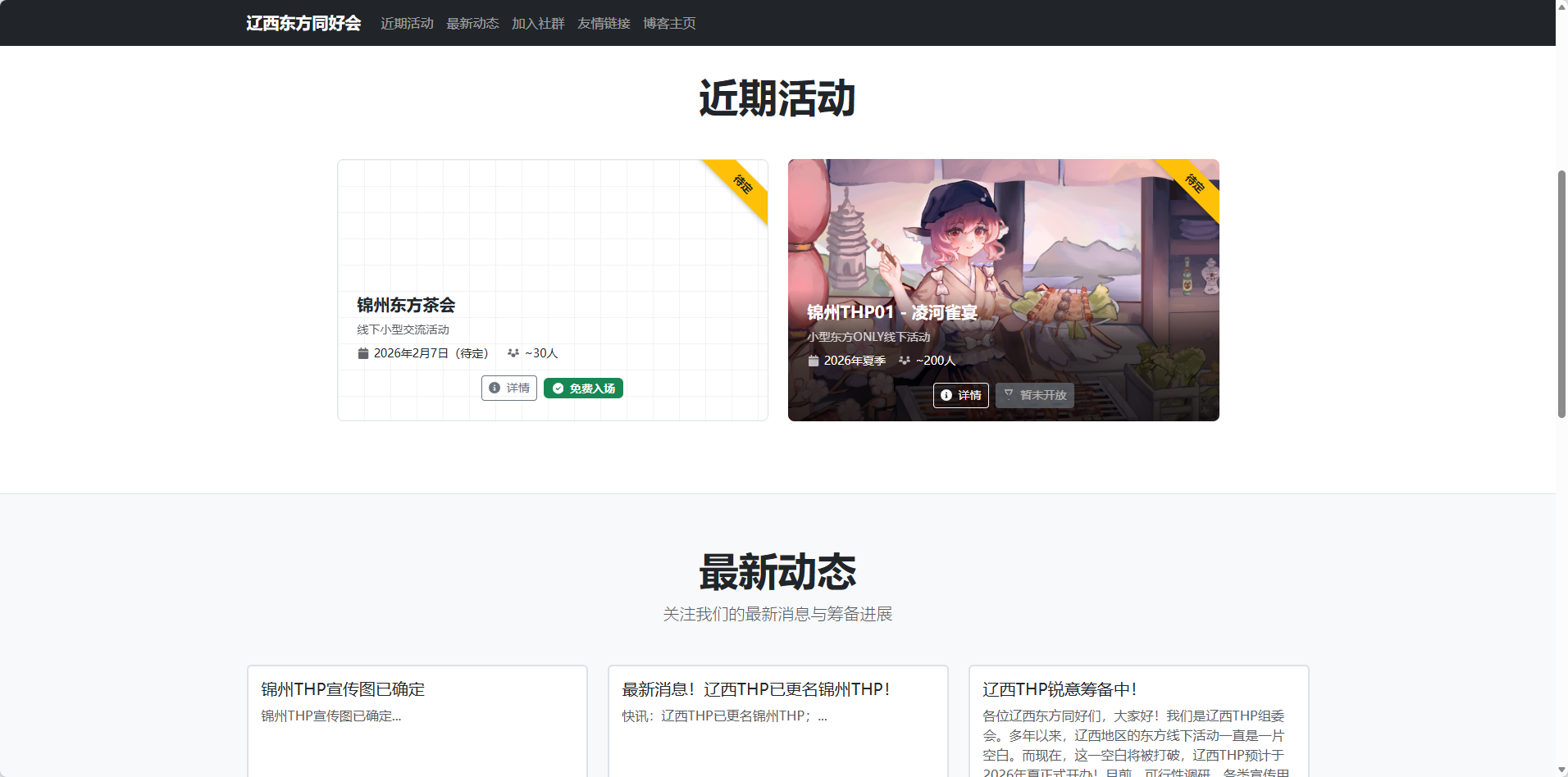Click the grey 暂未开放 button
This screenshot has width=1568, height=777.
[x=1035, y=395]
